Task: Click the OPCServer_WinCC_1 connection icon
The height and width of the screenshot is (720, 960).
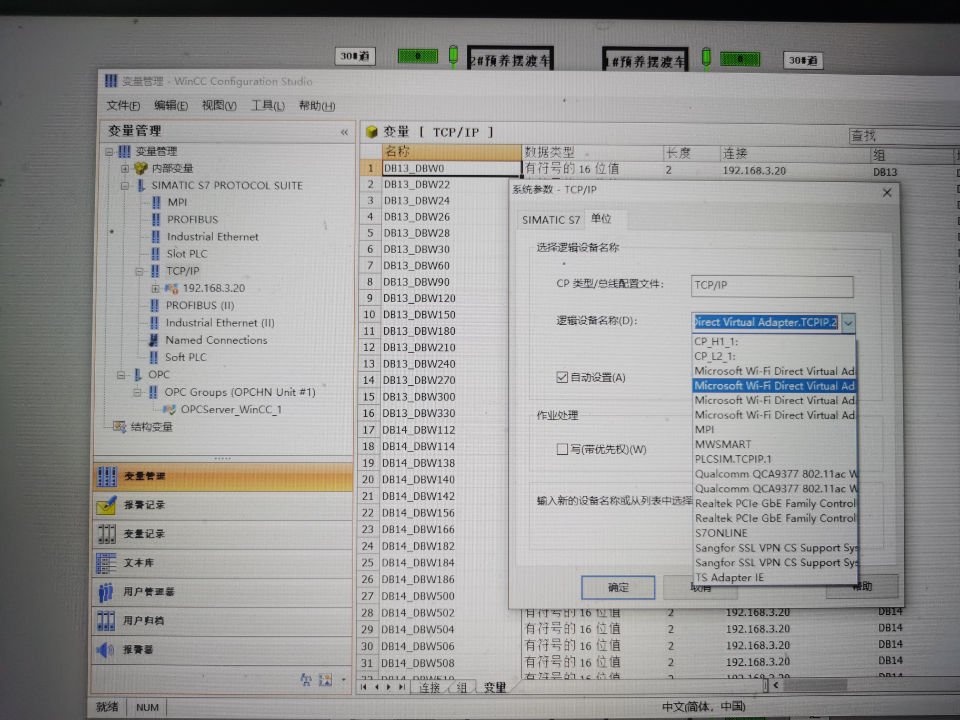Action: pos(169,409)
